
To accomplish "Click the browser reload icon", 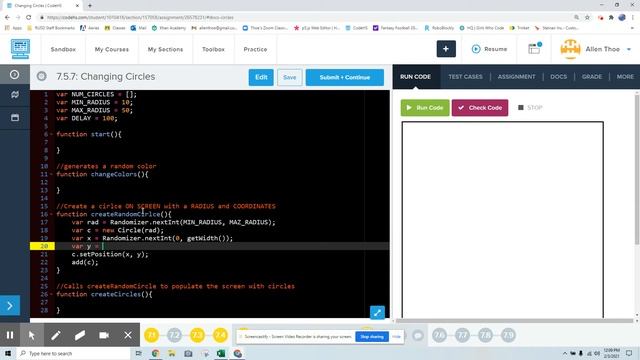I will pos(29,18).
